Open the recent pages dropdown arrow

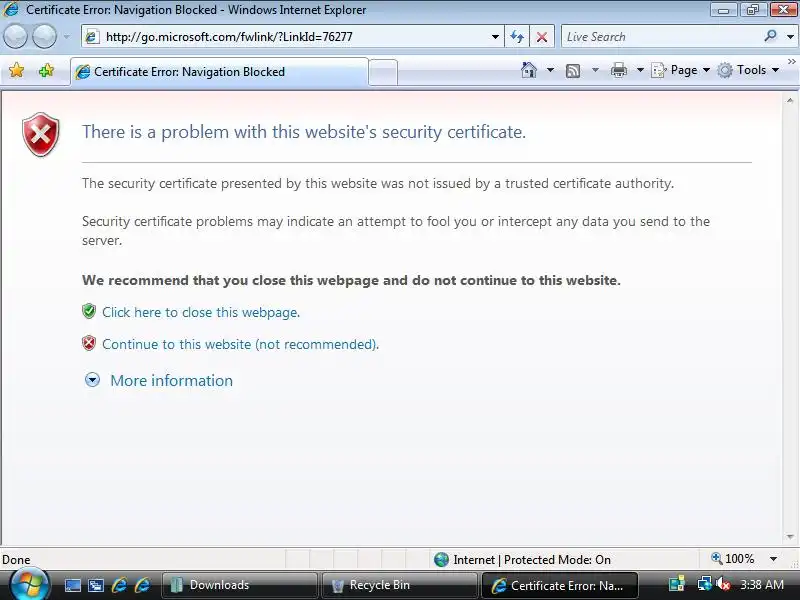click(67, 37)
